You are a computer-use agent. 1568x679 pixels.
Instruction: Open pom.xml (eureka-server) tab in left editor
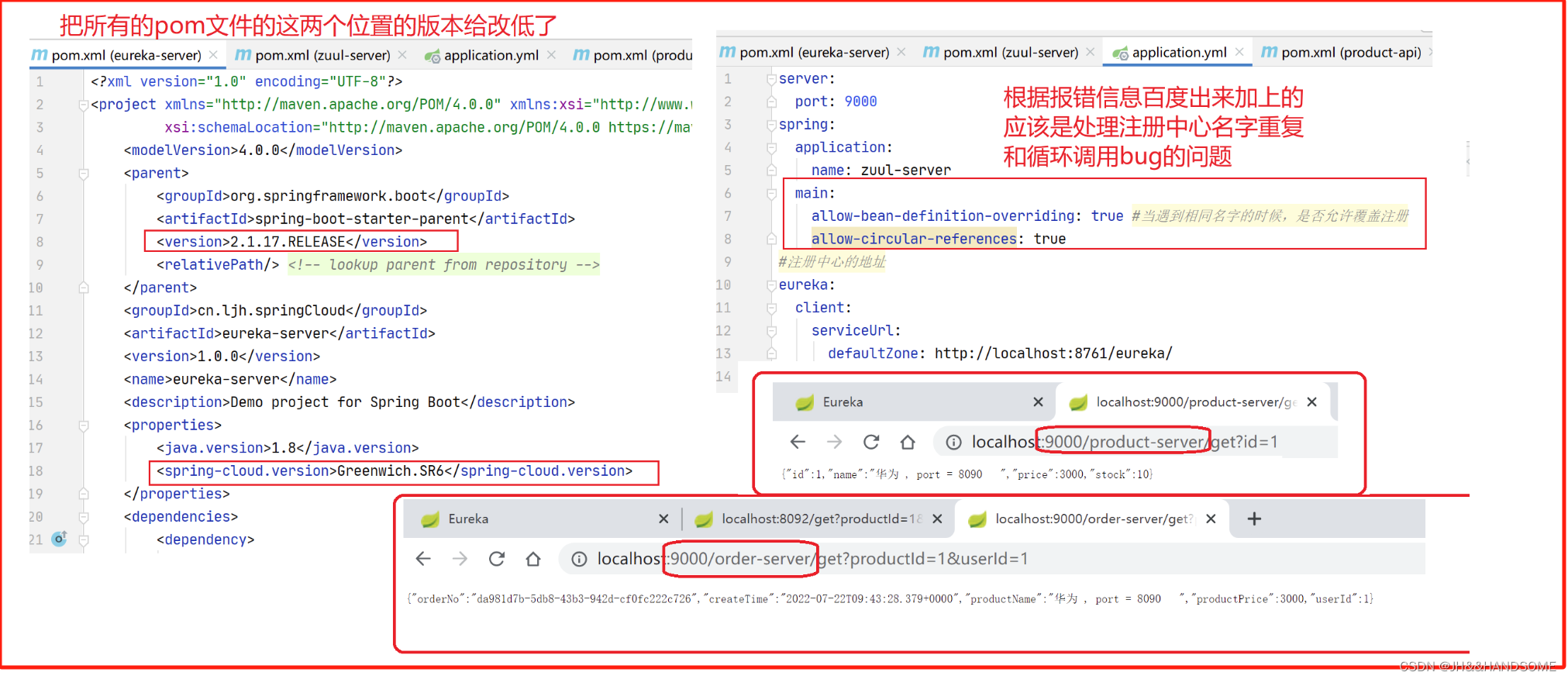point(126,55)
